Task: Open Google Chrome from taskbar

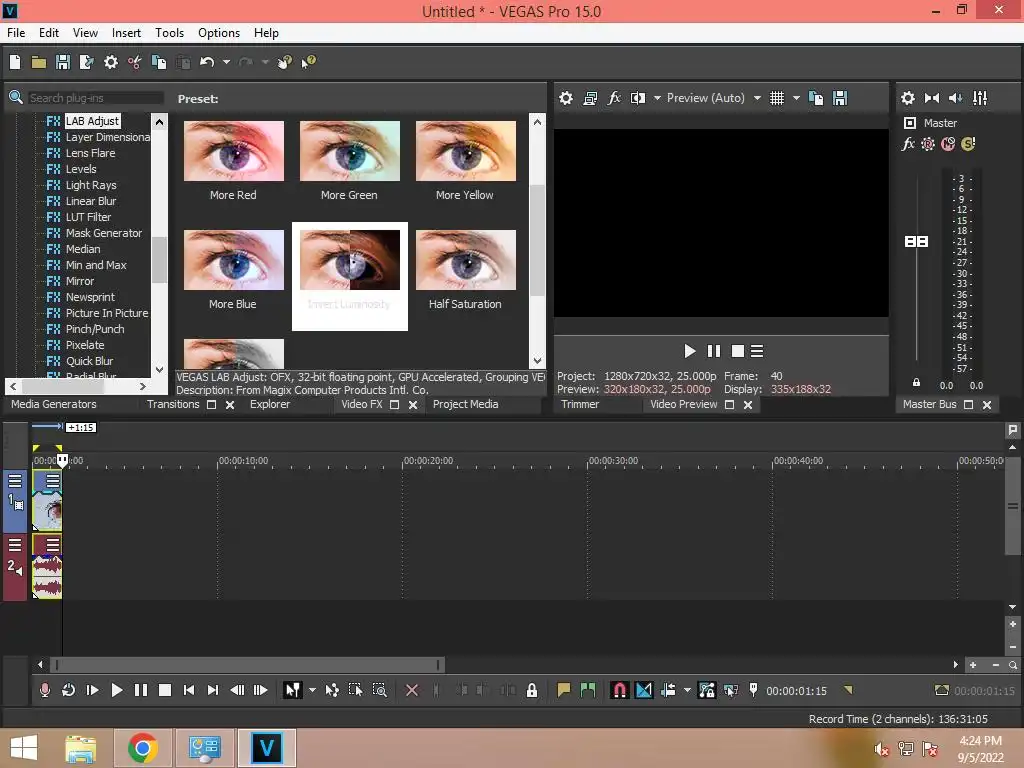Action: tap(143, 748)
